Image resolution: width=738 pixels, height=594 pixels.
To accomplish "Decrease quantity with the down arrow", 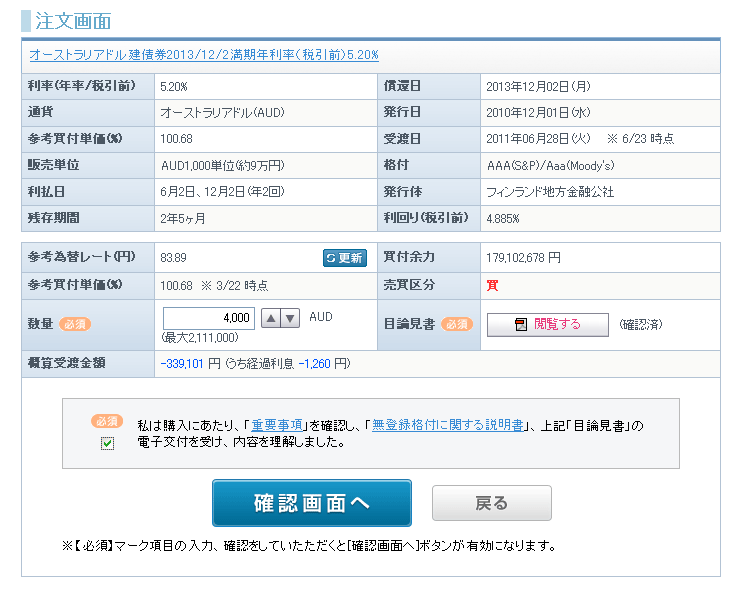I will click(x=290, y=318).
